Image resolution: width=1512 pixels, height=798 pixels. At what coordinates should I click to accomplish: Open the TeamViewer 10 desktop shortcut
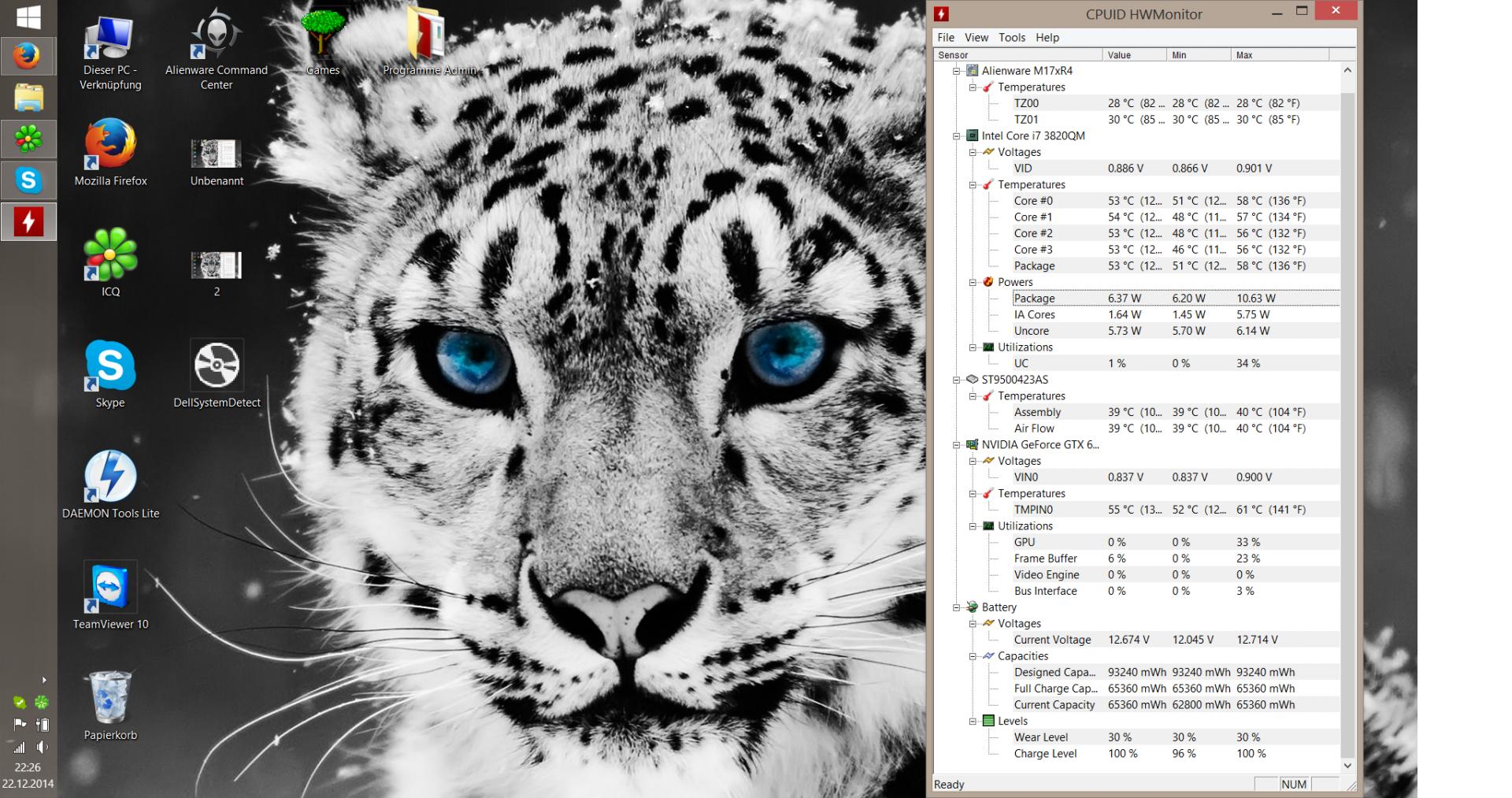coord(110,588)
